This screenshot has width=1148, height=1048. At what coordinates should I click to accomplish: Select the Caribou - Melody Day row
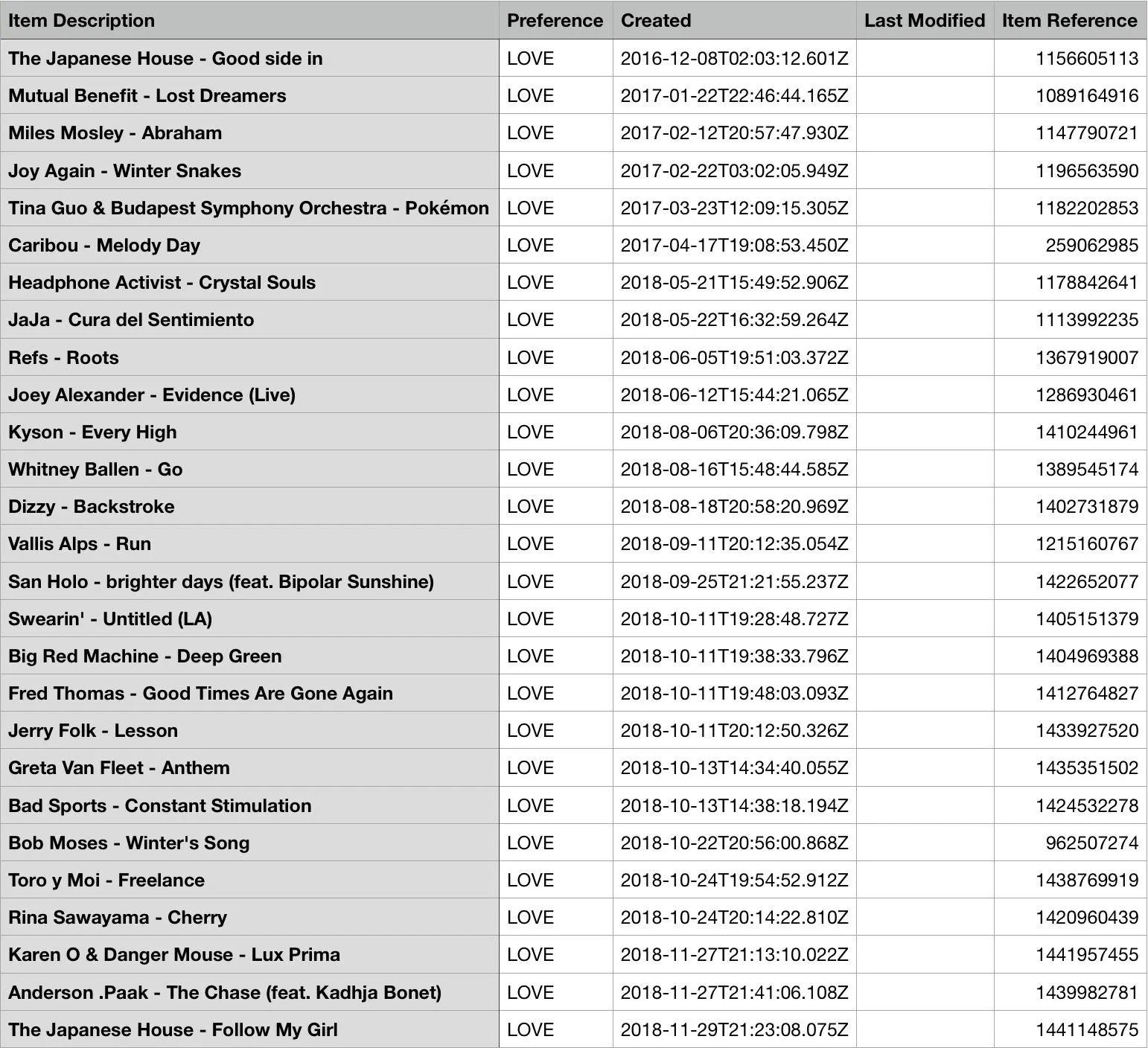tap(573, 245)
